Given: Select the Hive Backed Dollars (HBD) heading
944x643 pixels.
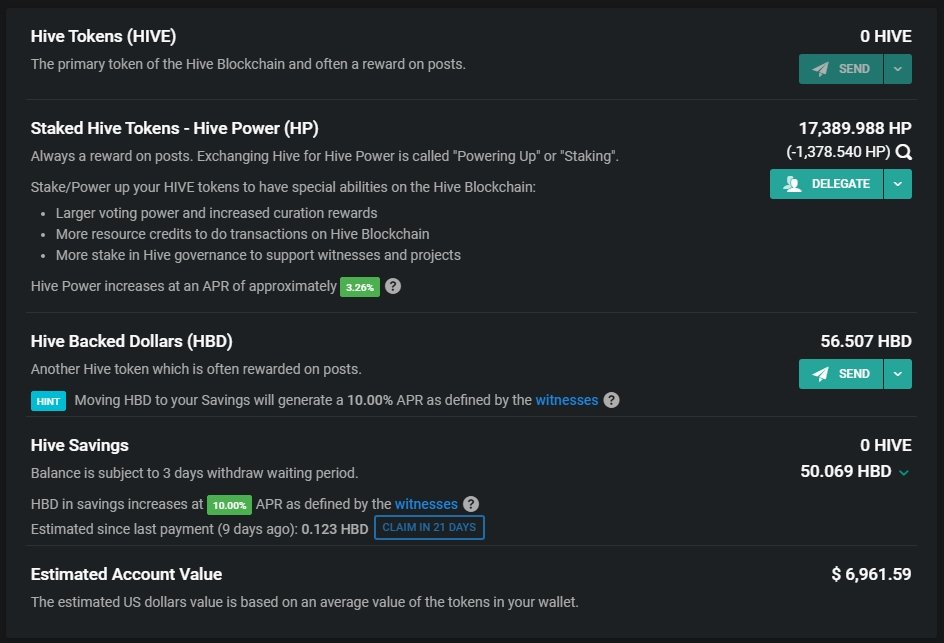Looking at the screenshot, I should point(131,341).
